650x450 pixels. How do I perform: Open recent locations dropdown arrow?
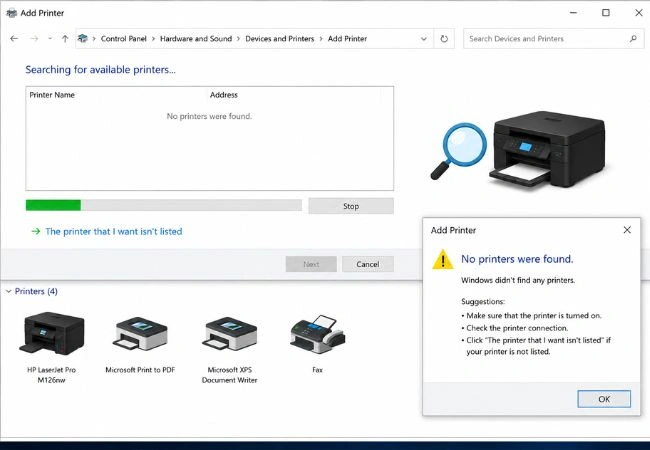click(50, 39)
